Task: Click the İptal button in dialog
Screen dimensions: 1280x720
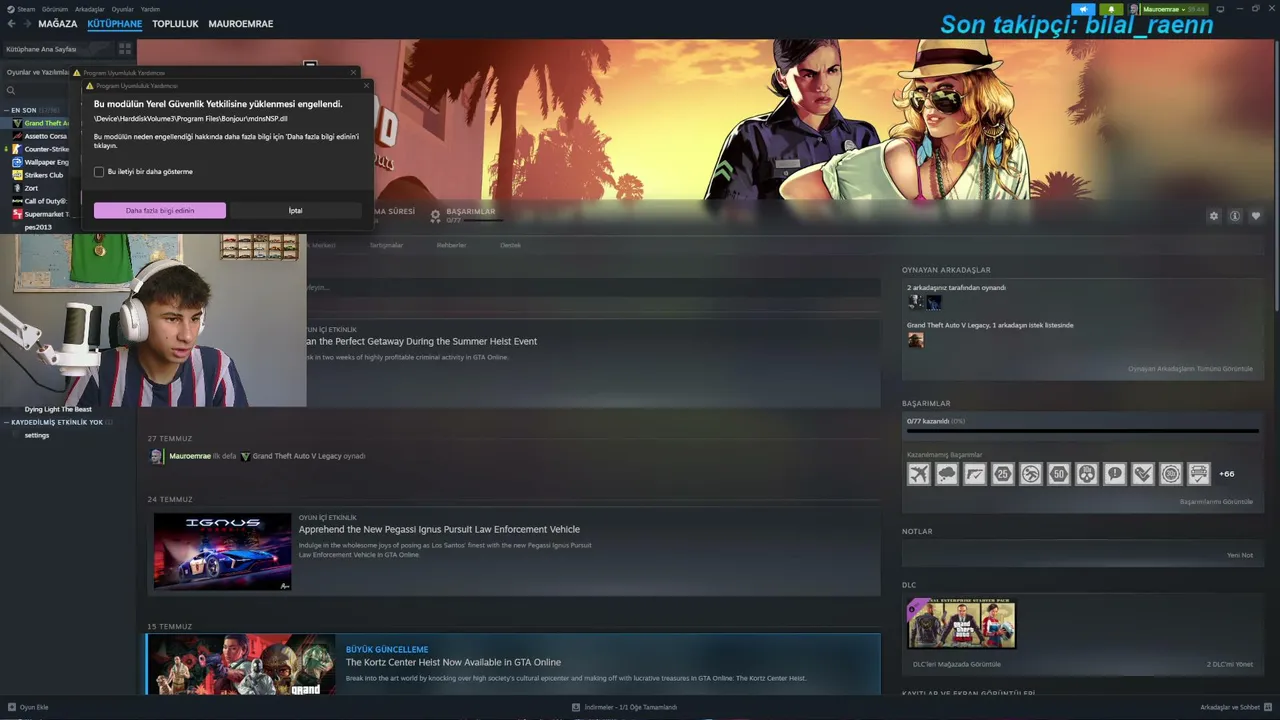Action: point(295,211)
